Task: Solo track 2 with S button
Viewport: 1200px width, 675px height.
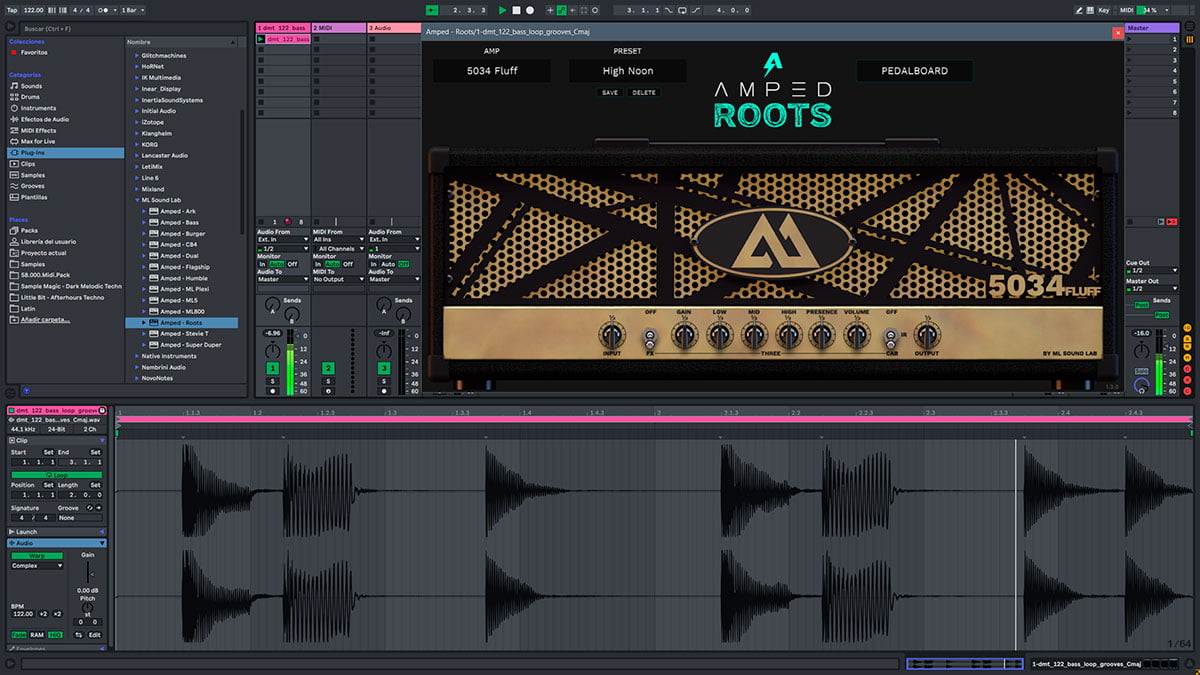Action: [328, 380]
